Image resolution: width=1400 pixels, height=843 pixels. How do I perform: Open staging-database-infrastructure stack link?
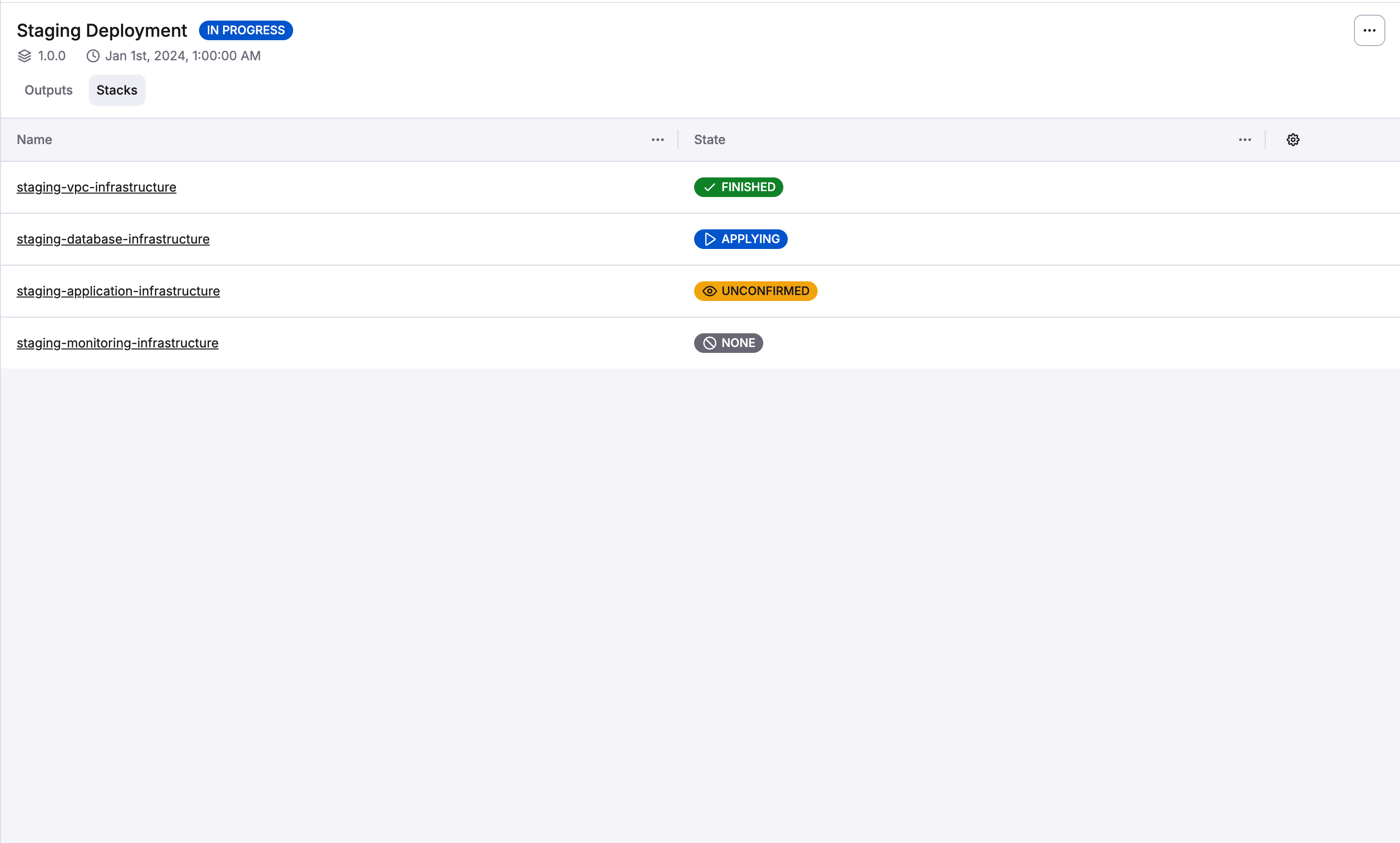point(113,239)
